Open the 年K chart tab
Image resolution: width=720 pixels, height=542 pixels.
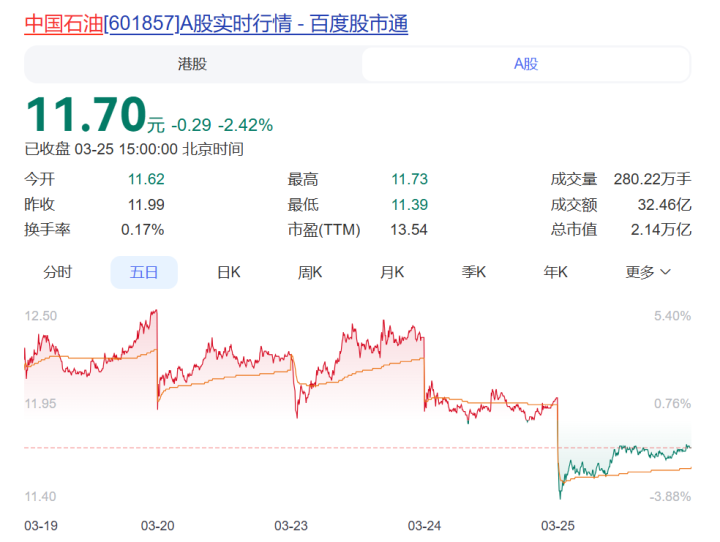click(x=555, y=272)
